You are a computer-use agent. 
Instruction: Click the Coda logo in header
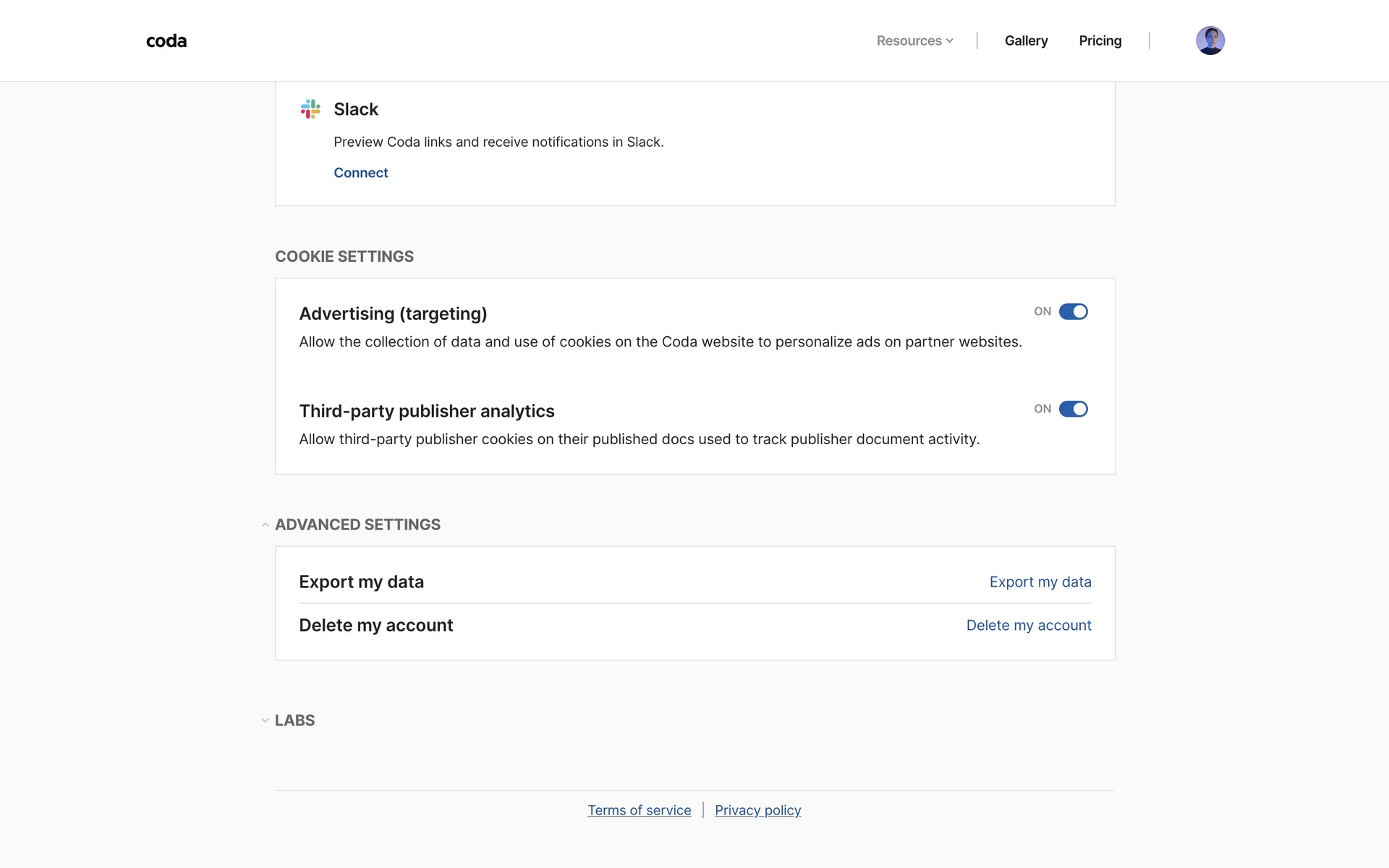[166, 41]
